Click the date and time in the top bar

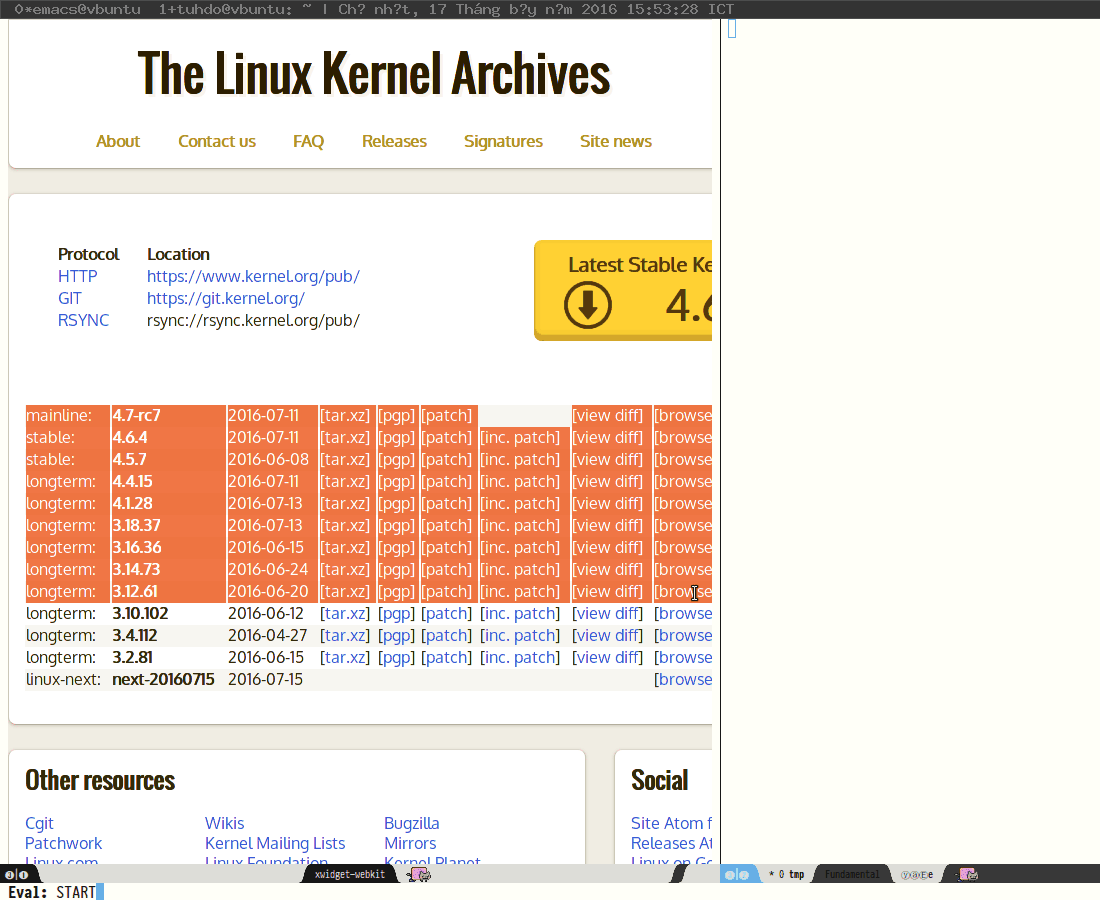tap(536, 9)
